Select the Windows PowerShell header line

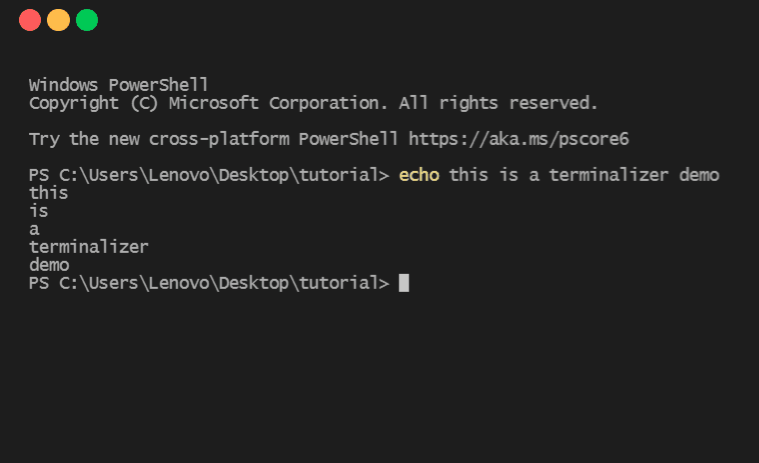pos(119,85)
